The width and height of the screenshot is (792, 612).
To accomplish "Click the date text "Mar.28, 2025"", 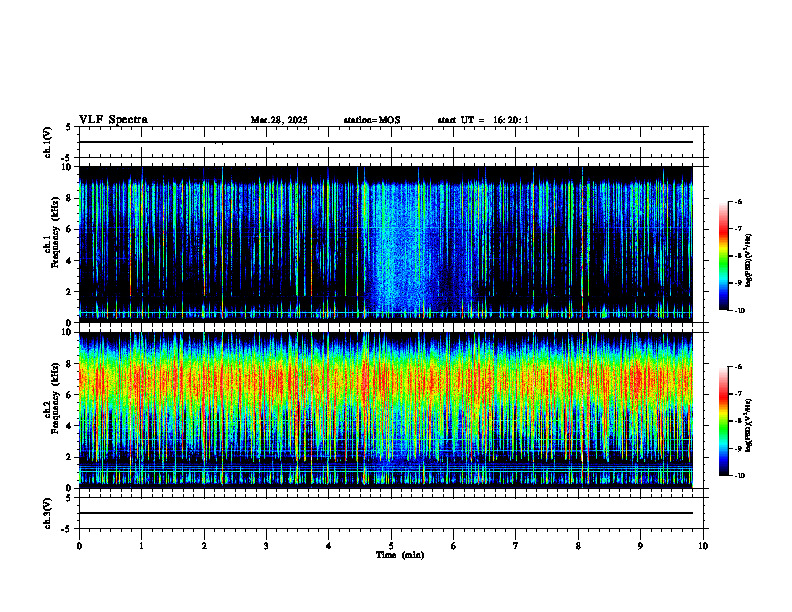I will point(279,120).
